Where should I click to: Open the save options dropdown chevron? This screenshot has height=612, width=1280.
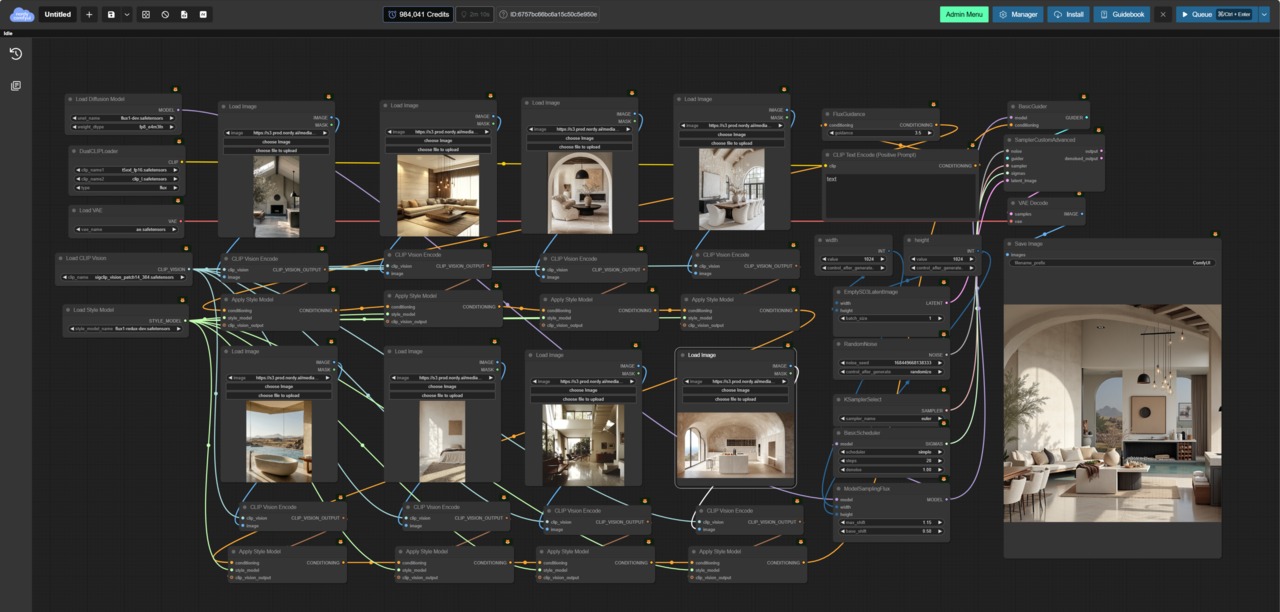127,15
